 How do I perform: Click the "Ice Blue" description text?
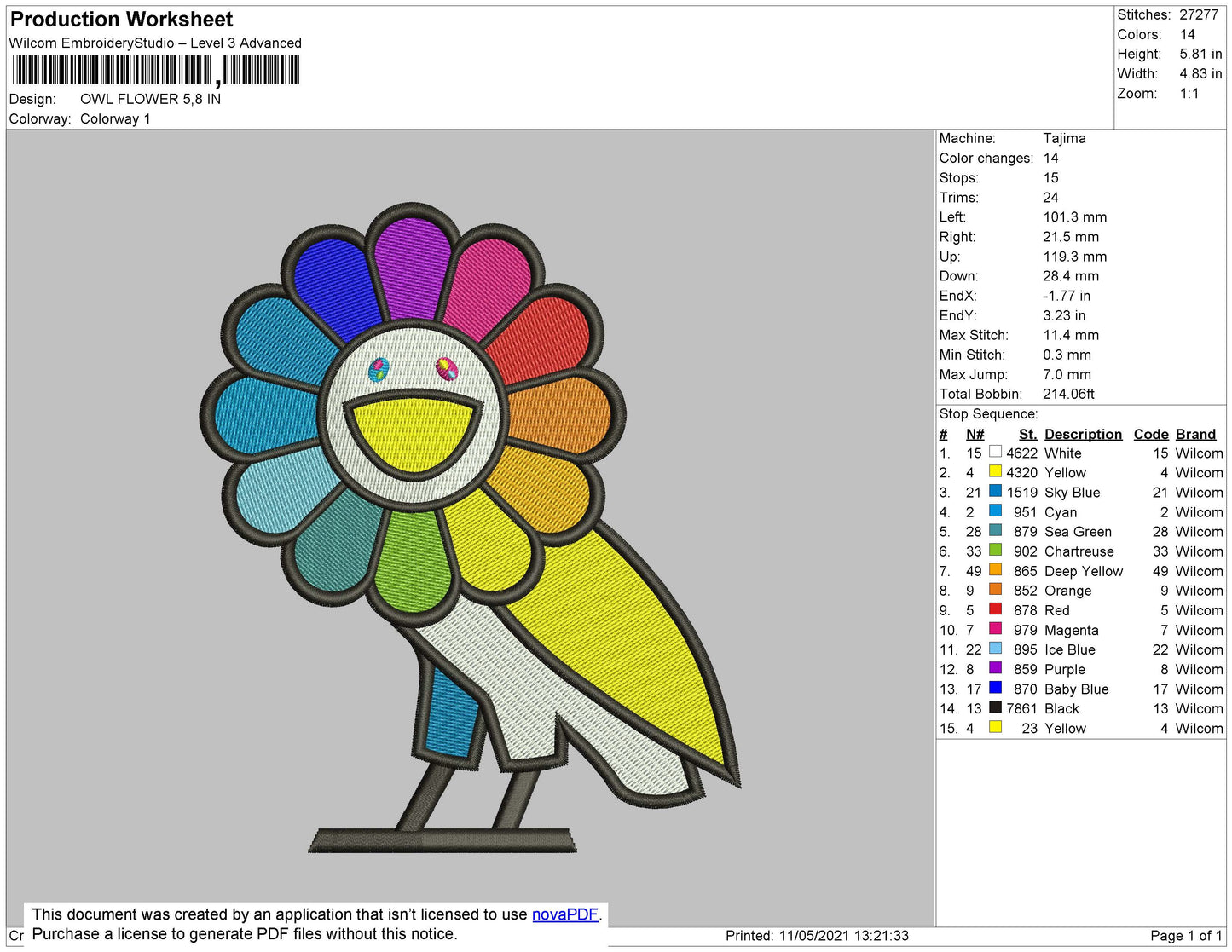(1069, 649)
